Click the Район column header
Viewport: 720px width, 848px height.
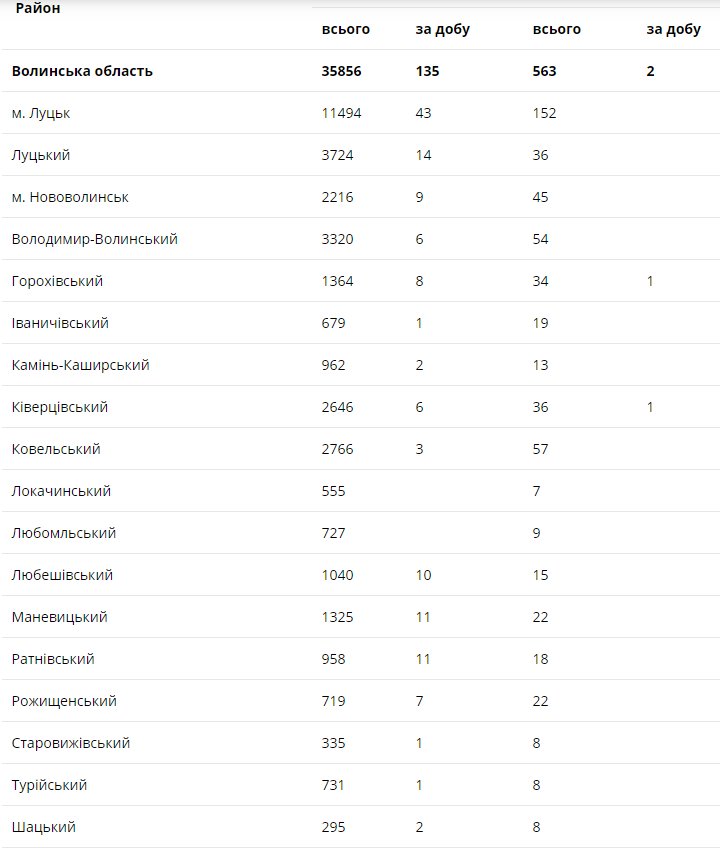38,8
